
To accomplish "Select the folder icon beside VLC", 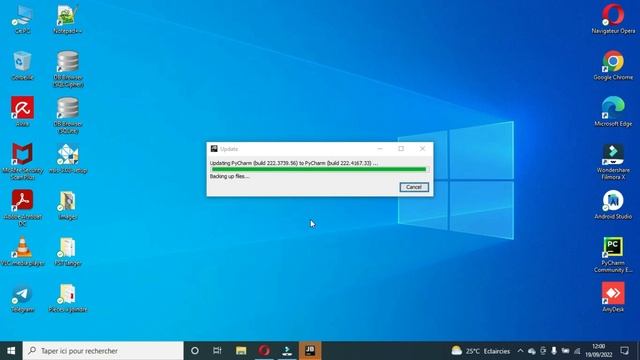I will click(x=68, y=251).
